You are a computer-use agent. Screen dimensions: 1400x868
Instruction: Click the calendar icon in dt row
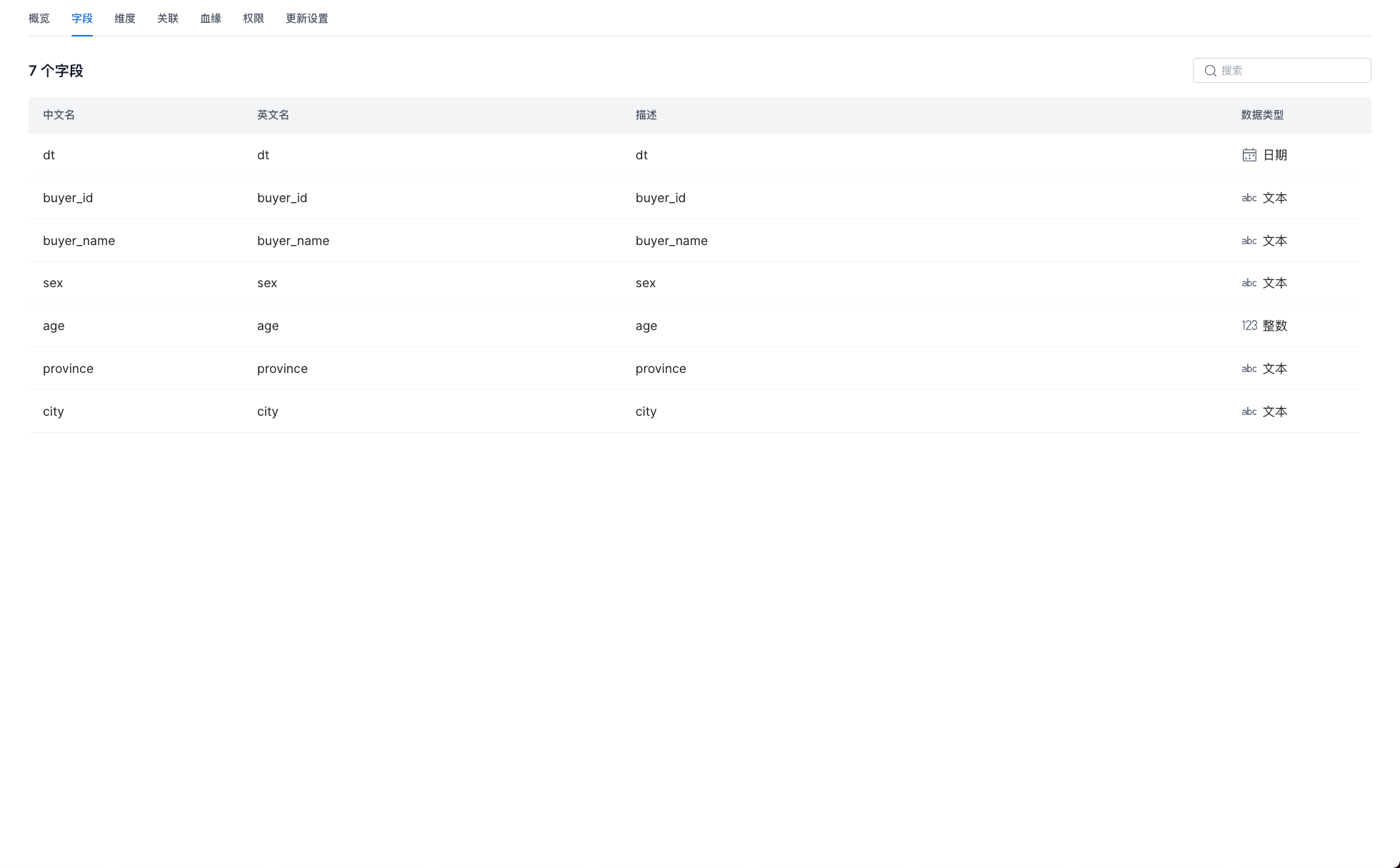coord(1249,155)
